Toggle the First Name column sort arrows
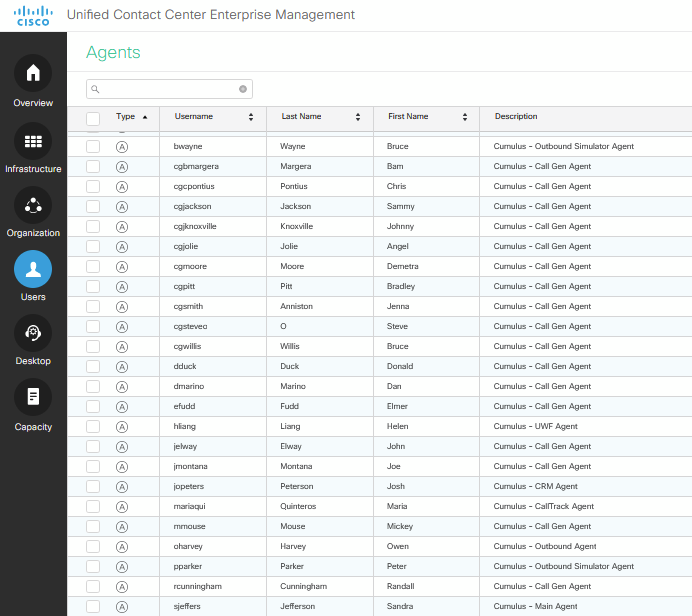This screenshot has width=692, height=616. click(465, 117)
